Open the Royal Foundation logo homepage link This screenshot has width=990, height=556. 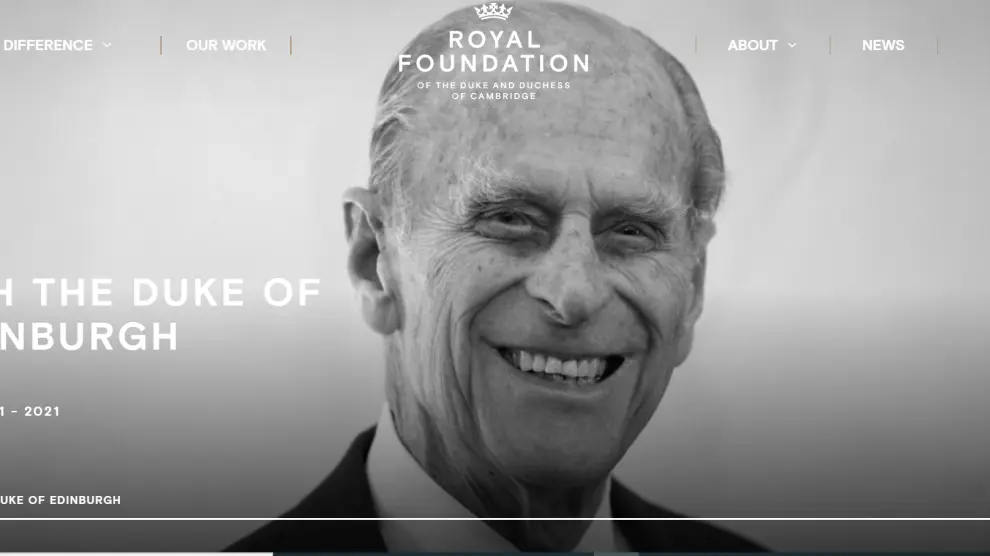pyautogui.click(x=493, y=52)
